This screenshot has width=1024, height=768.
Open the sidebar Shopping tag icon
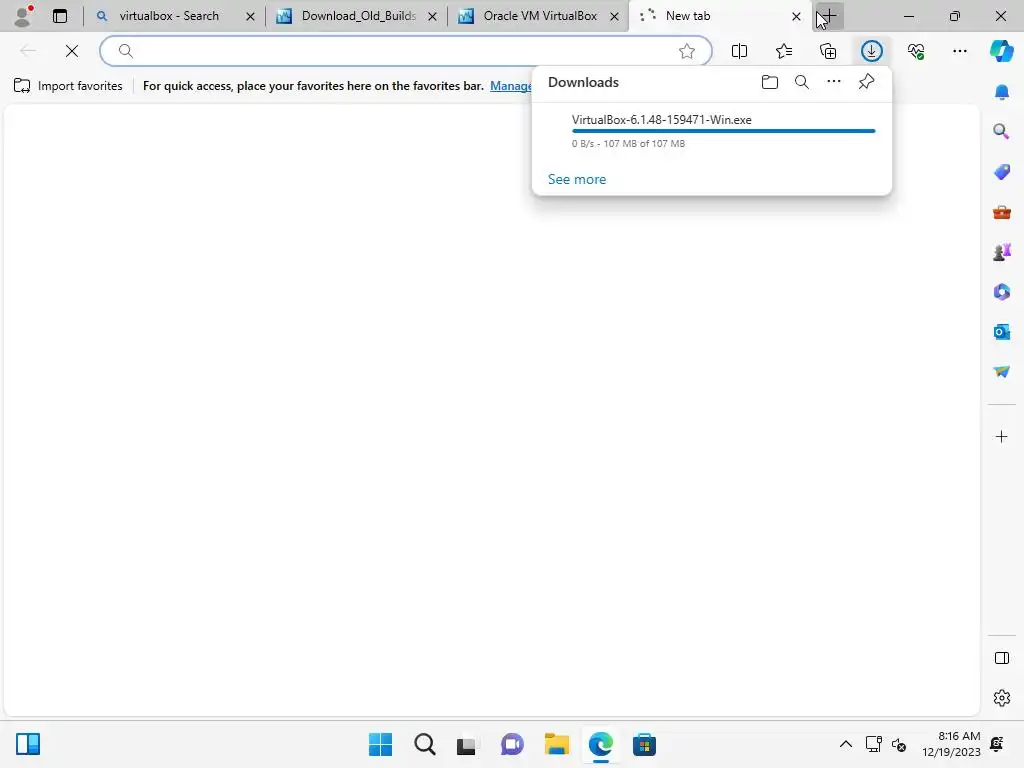(x=1001, y=172)
